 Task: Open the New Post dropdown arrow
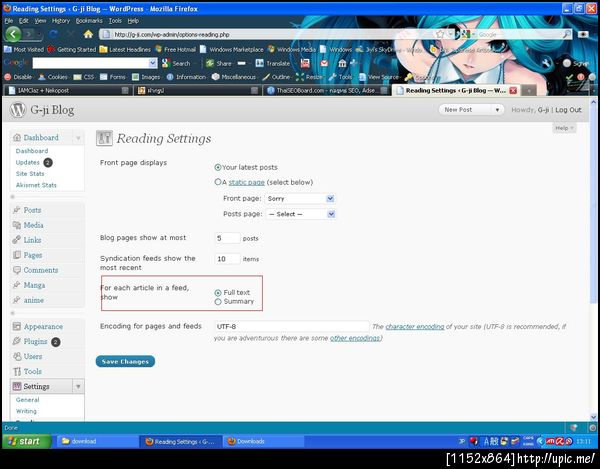point(497,110)
